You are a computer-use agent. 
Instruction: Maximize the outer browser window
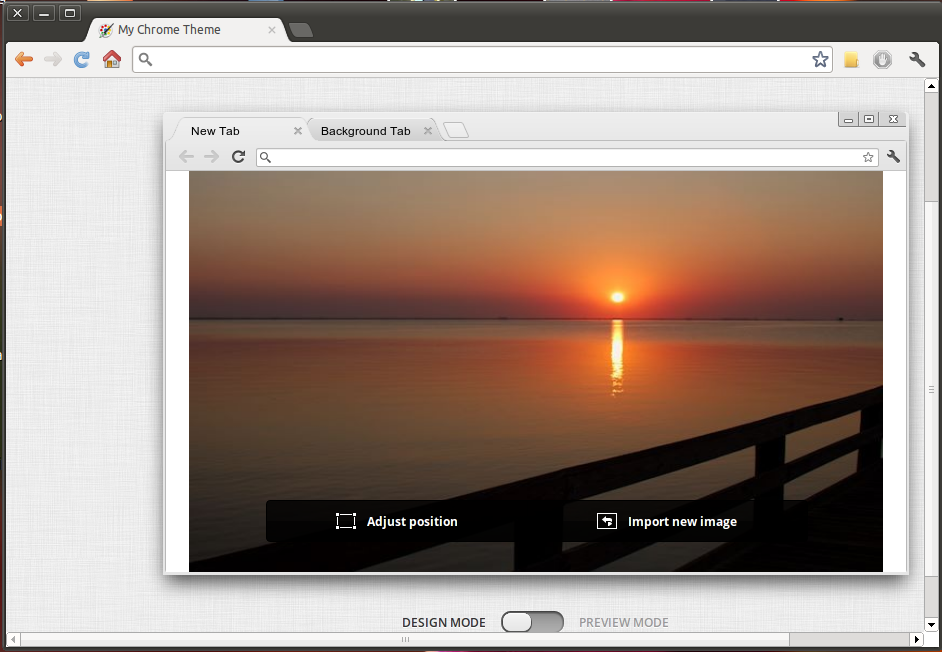tap(70, 13)
